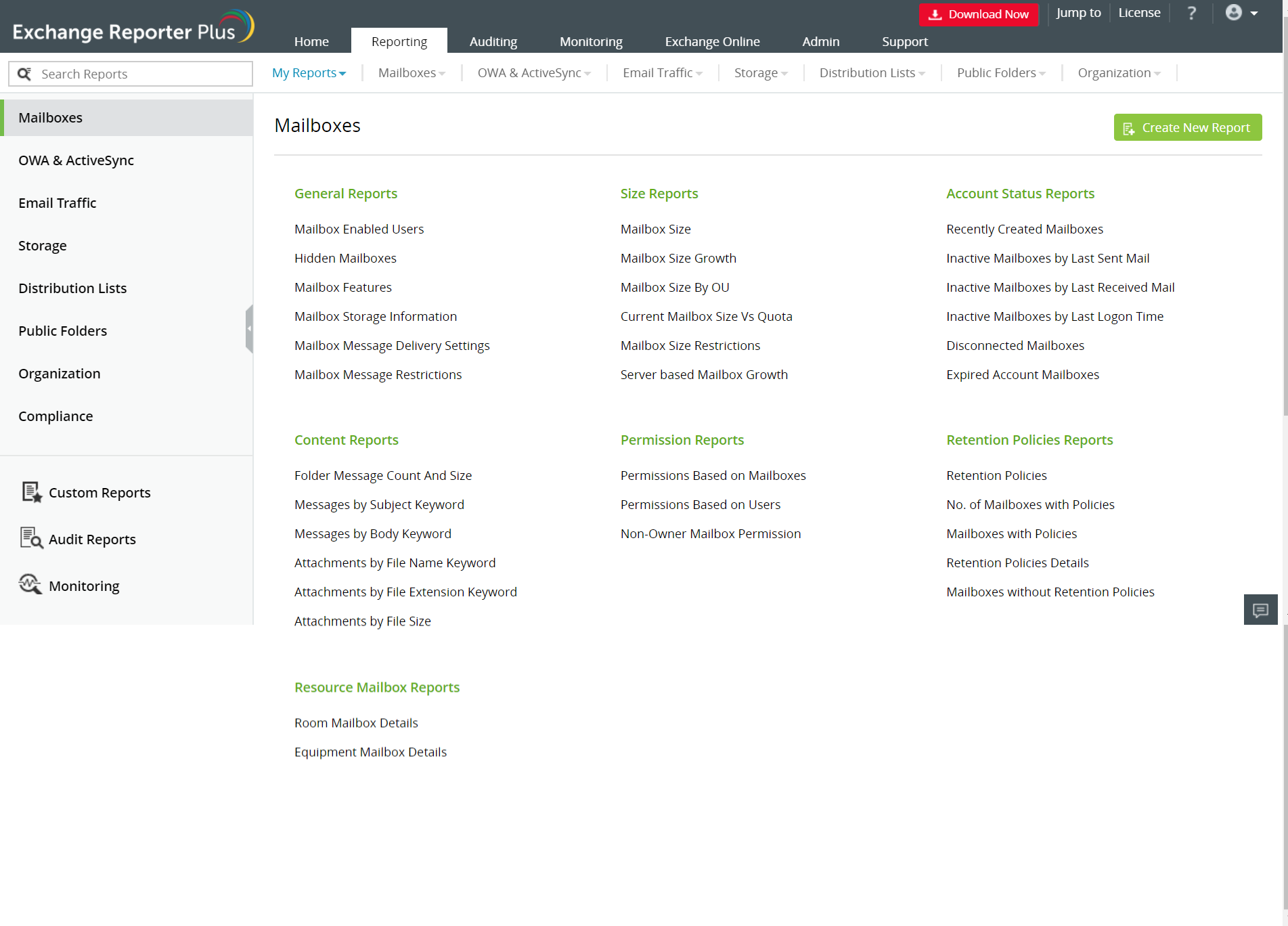Open Non-Owner Mailbox Permission report
This screenshot has width=1288, height=926.
point(710,533)
